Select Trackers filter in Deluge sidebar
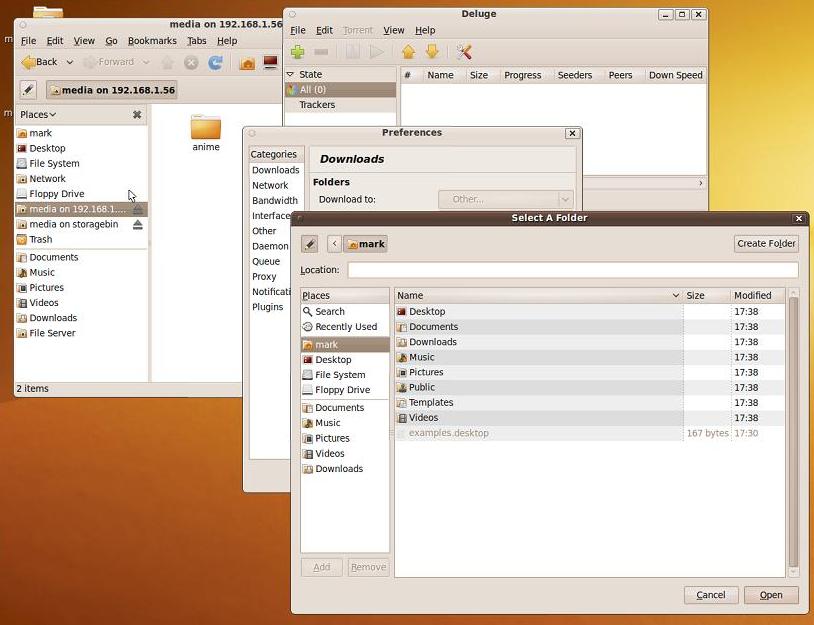 coord(340,105)
